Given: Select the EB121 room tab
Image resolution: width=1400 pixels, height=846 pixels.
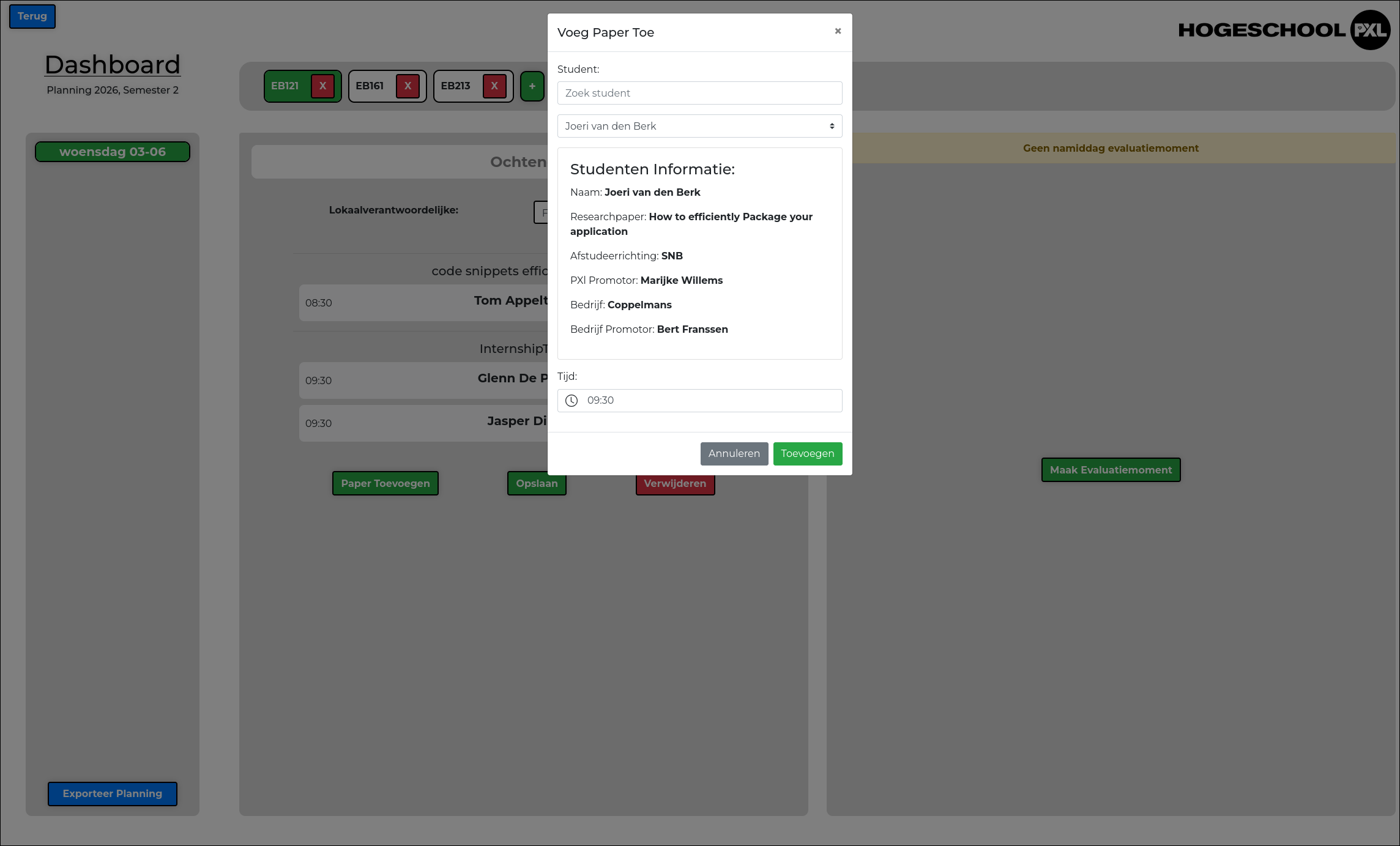Looking at the screenshot, I should (285, 86).
